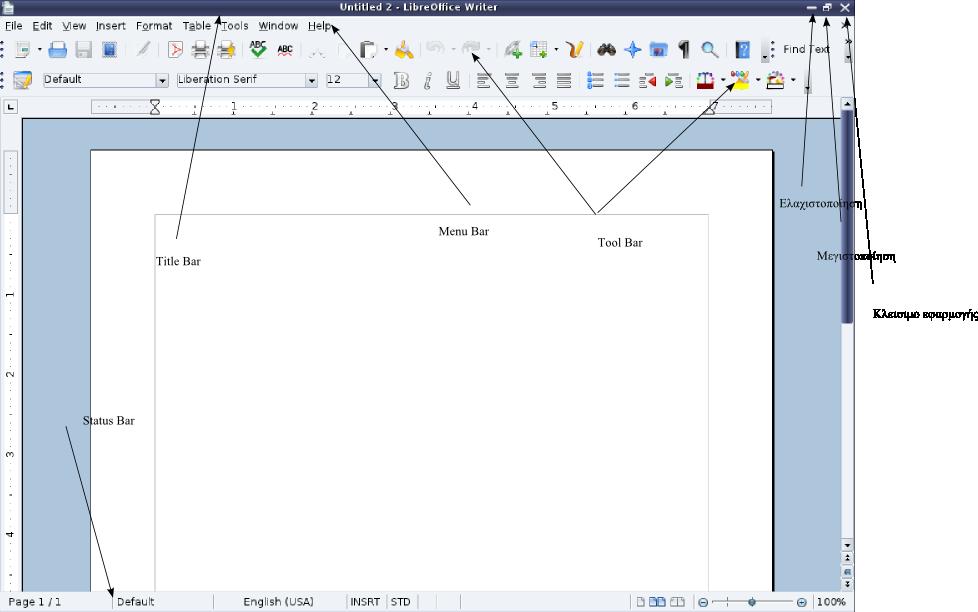
Task: Open the View menu
Action: 74,26
